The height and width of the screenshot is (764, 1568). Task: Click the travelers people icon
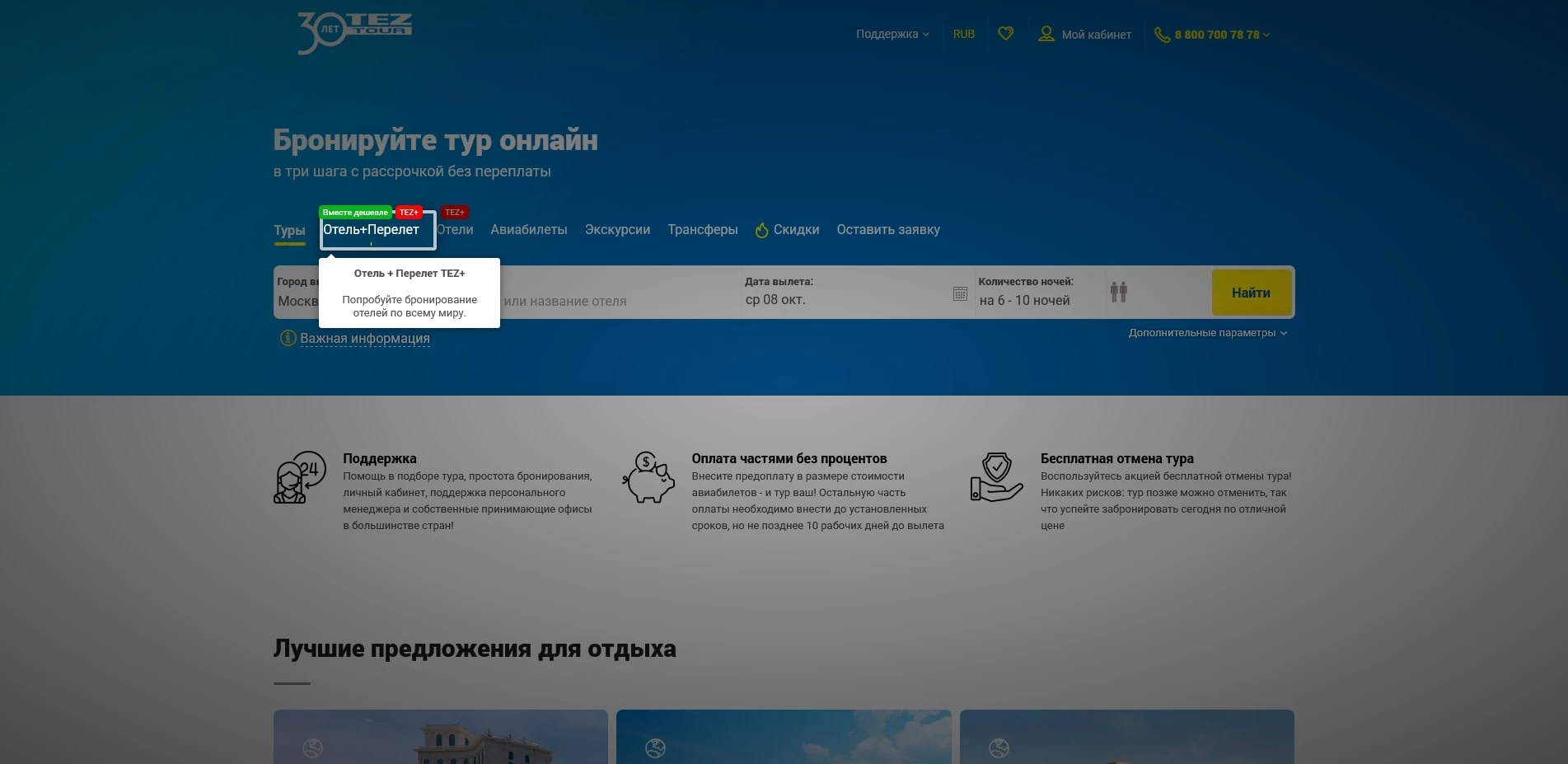1118,292
